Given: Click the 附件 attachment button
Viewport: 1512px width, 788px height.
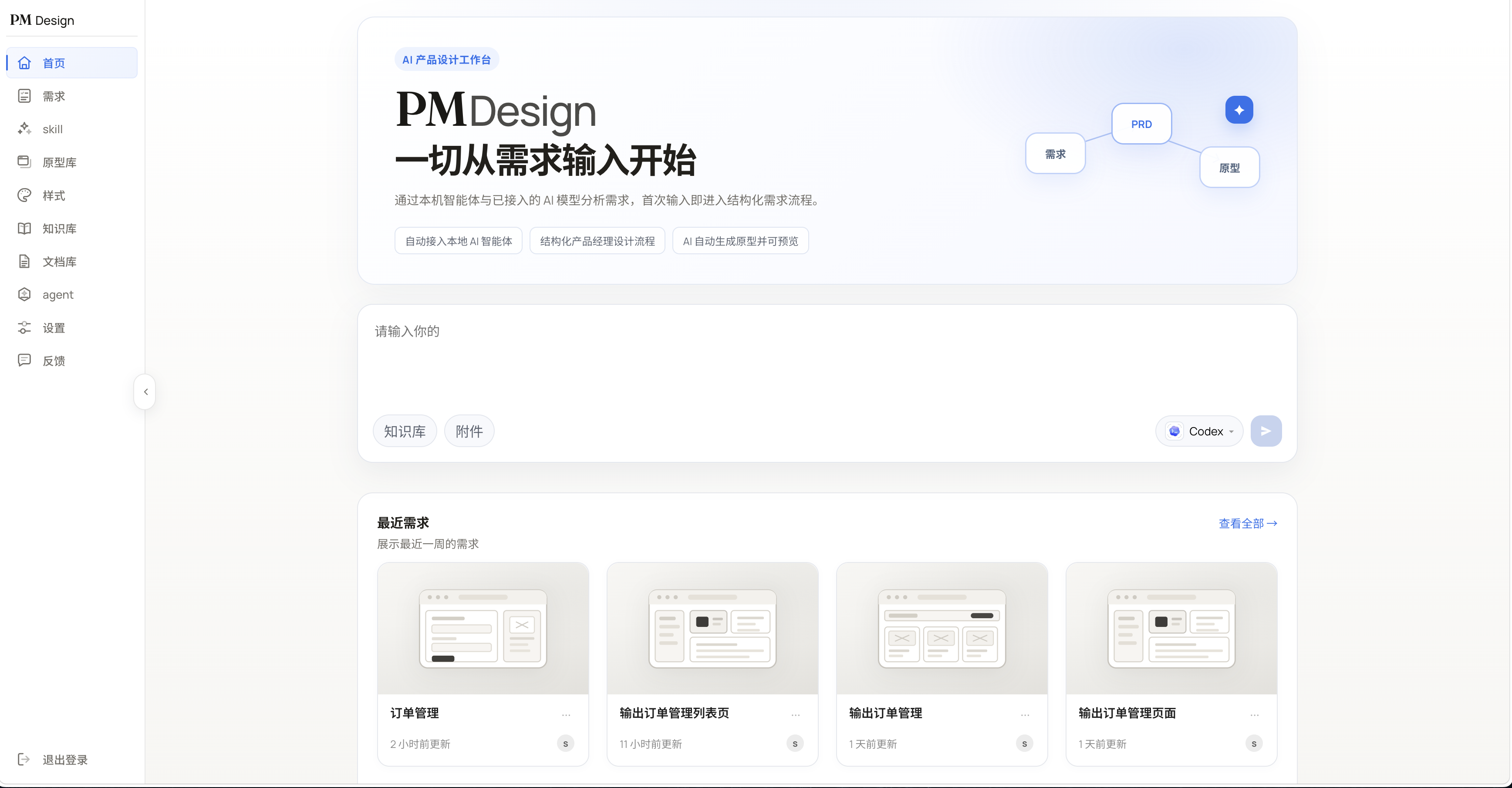Looking at the screenshot, I should (x=469, y=431).
